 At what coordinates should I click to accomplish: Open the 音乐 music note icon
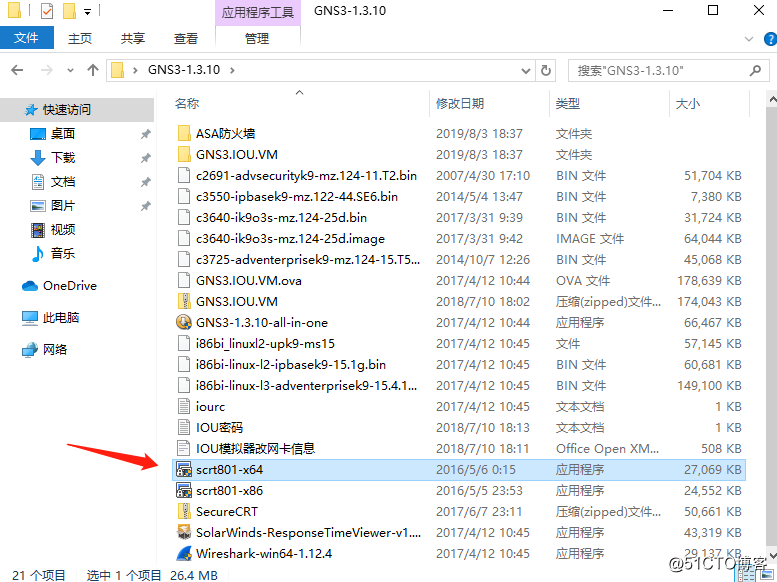(38, 253)
